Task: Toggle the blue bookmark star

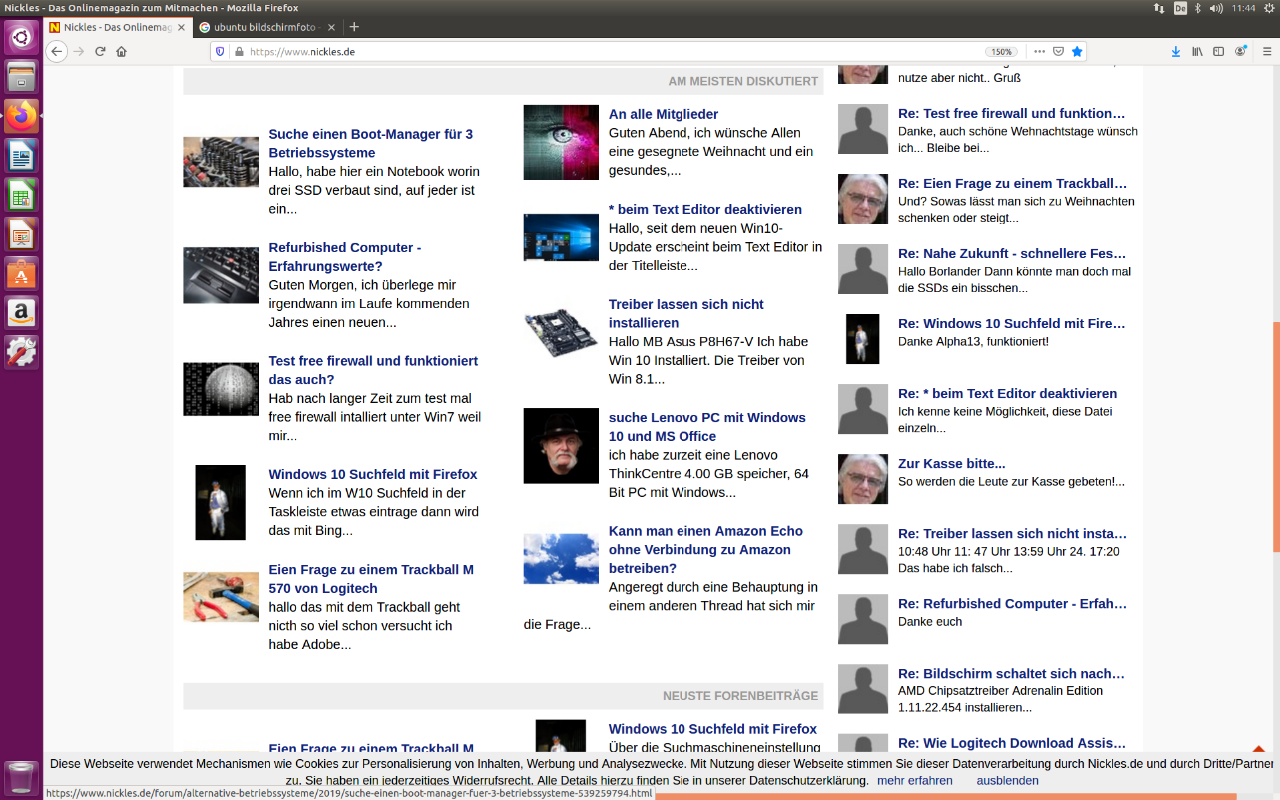Action: pos(1077,51)
